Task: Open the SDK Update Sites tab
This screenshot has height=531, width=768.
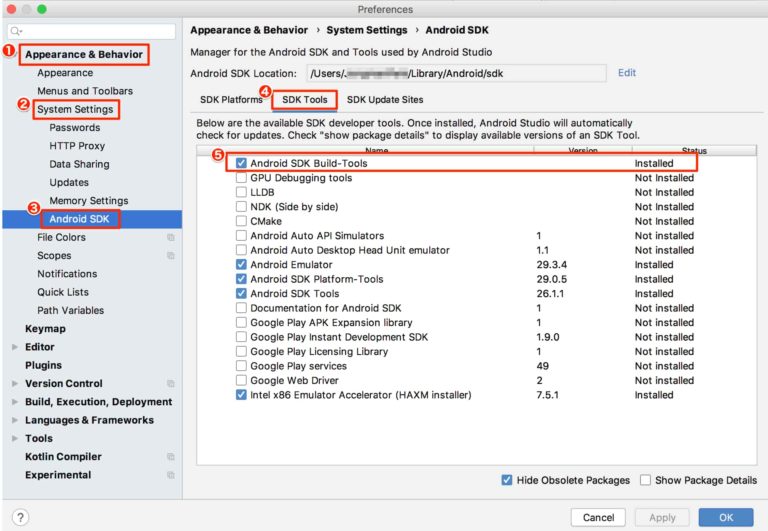Action: click(385, 99)
